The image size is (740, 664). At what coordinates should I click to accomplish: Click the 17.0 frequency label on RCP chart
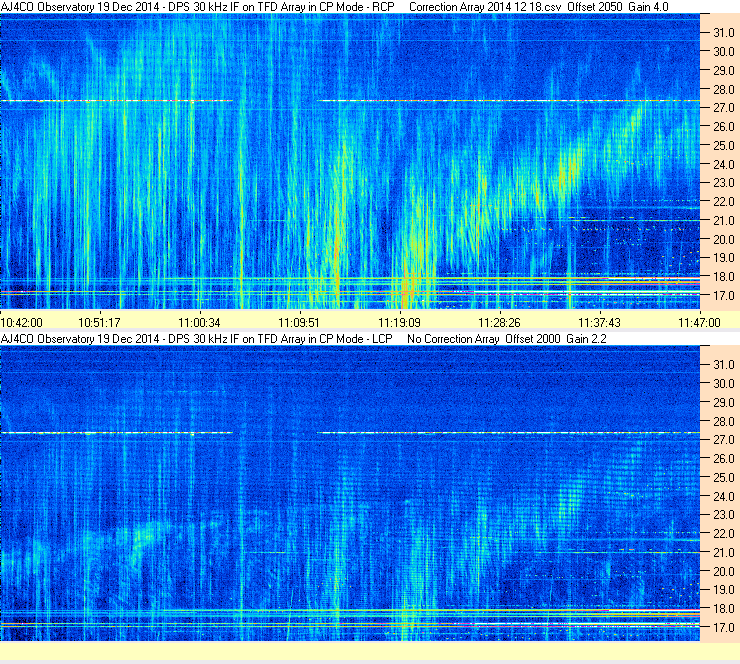tap(723, 296)
